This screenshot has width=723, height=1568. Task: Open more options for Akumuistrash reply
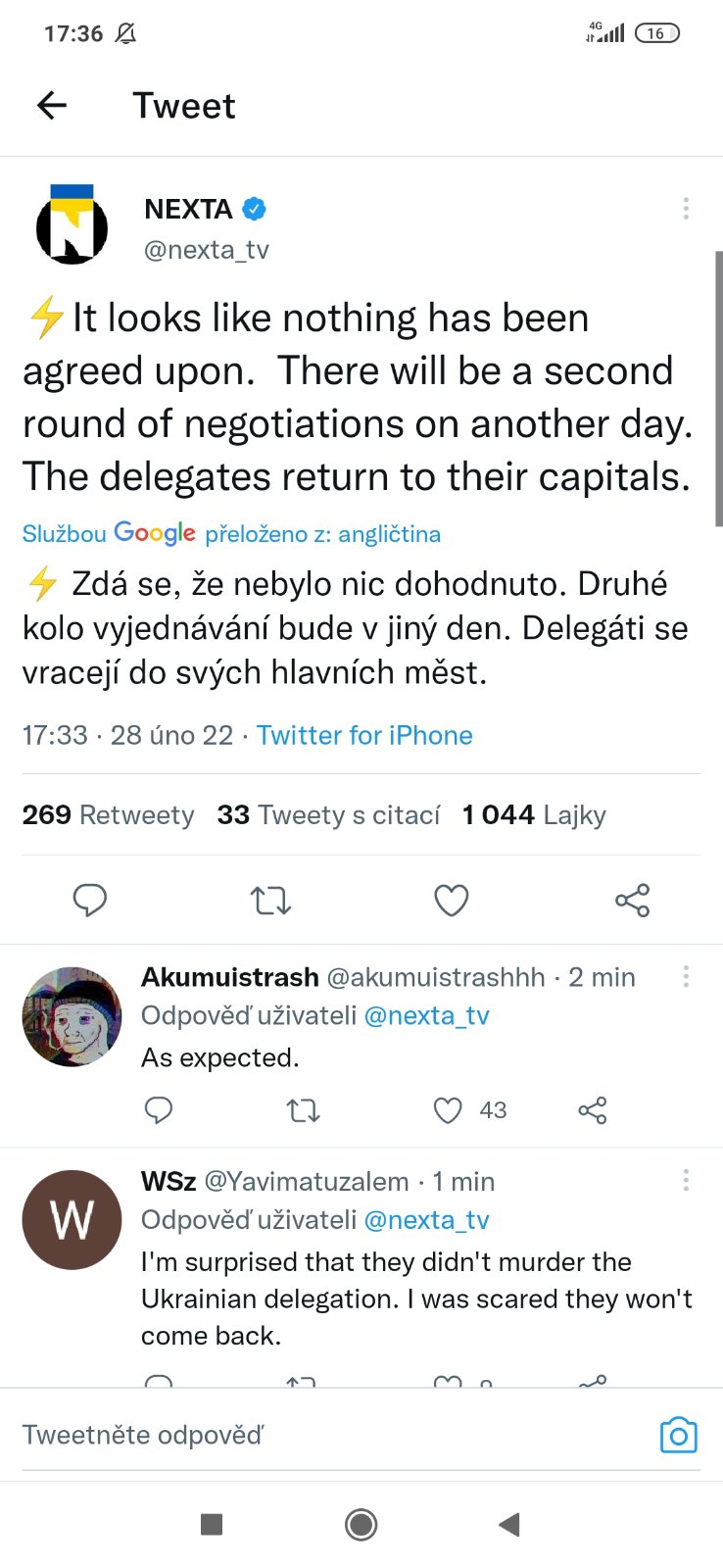click(x=686, y=976)
